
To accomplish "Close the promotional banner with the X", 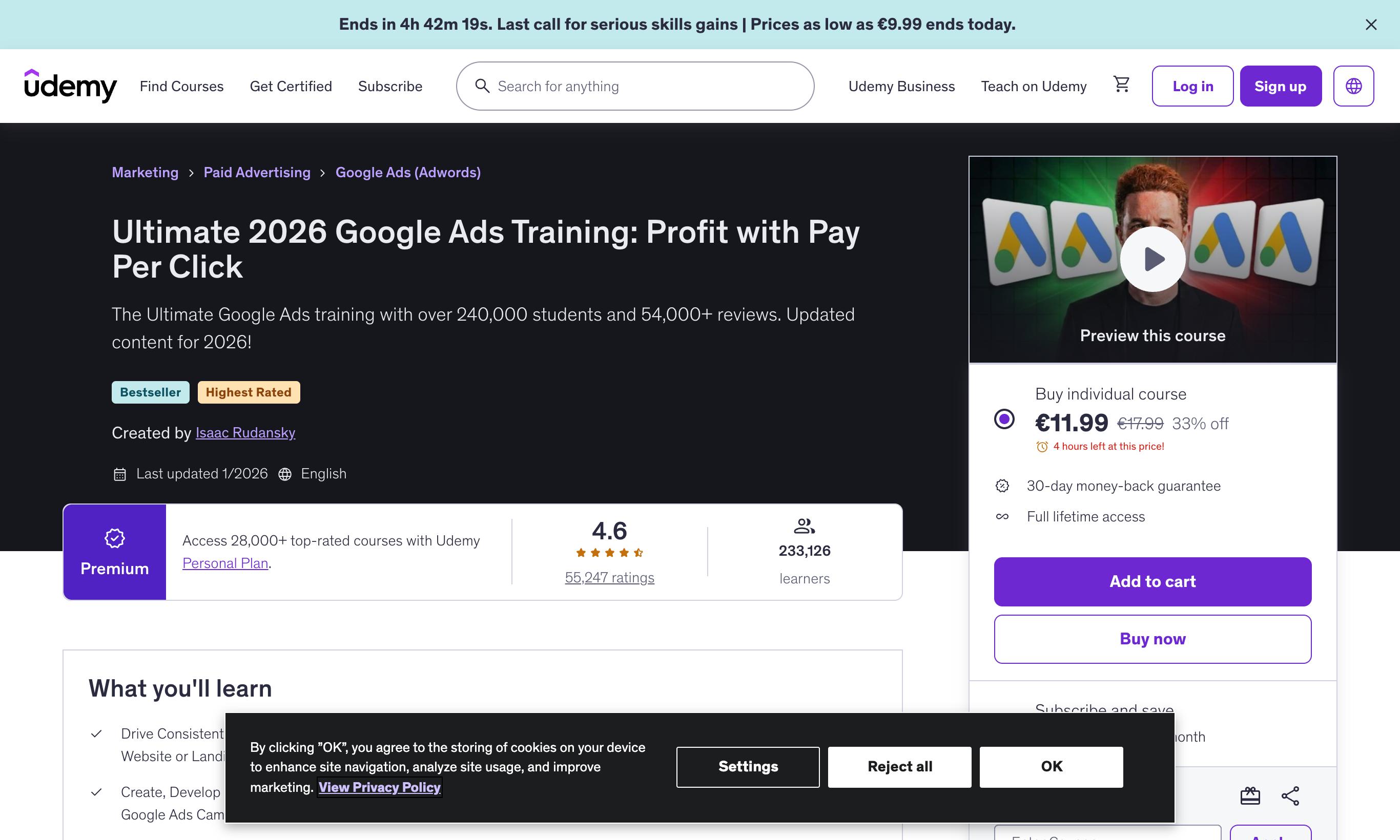I will pyautogui.click(x=1371, y=25).
